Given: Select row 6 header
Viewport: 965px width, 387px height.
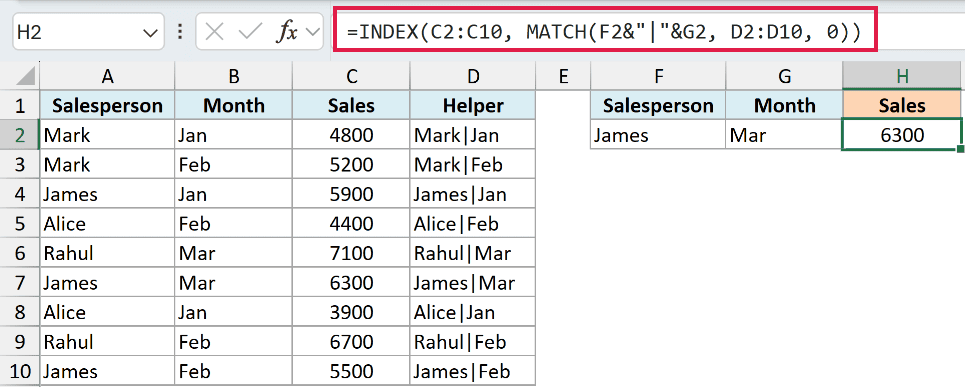Looking at the screenshot, I should [20, 253].
